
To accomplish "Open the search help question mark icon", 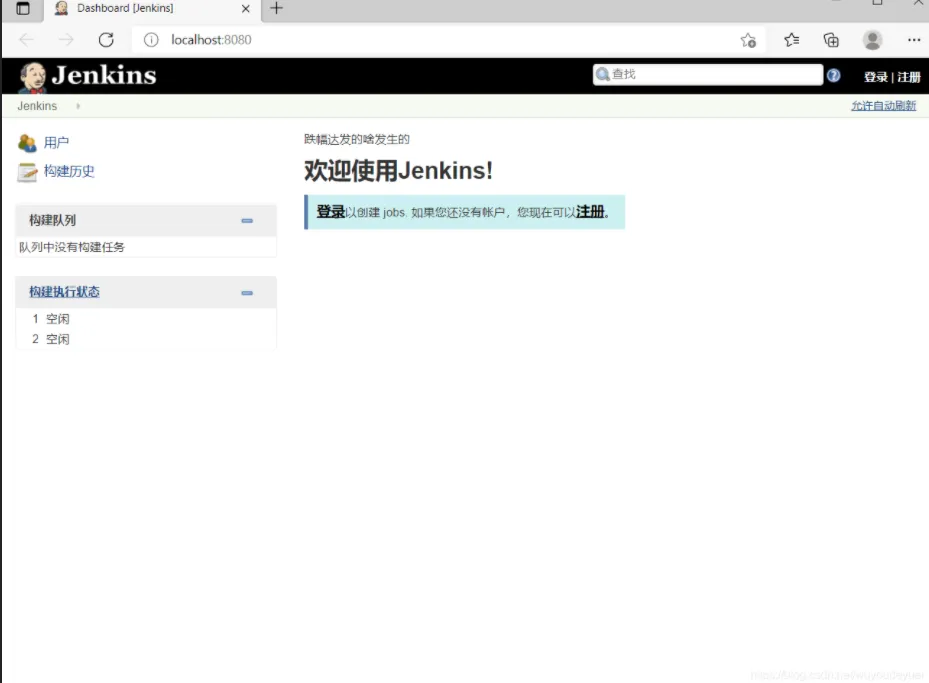I will click(x=834, y=75).
